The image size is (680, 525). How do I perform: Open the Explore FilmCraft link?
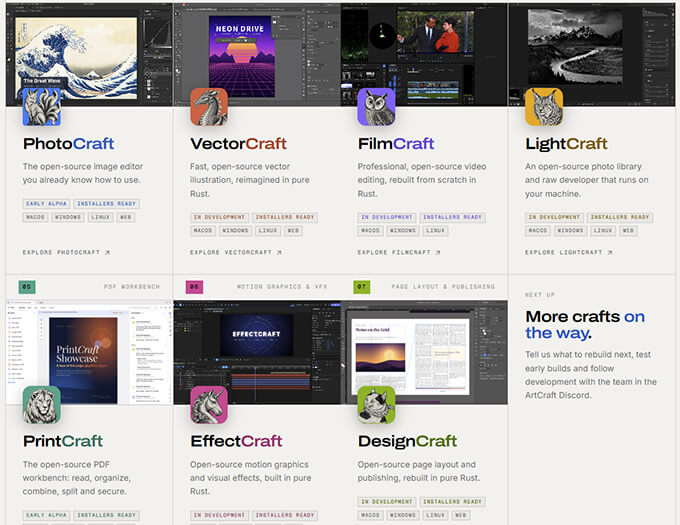pos(399,252)
